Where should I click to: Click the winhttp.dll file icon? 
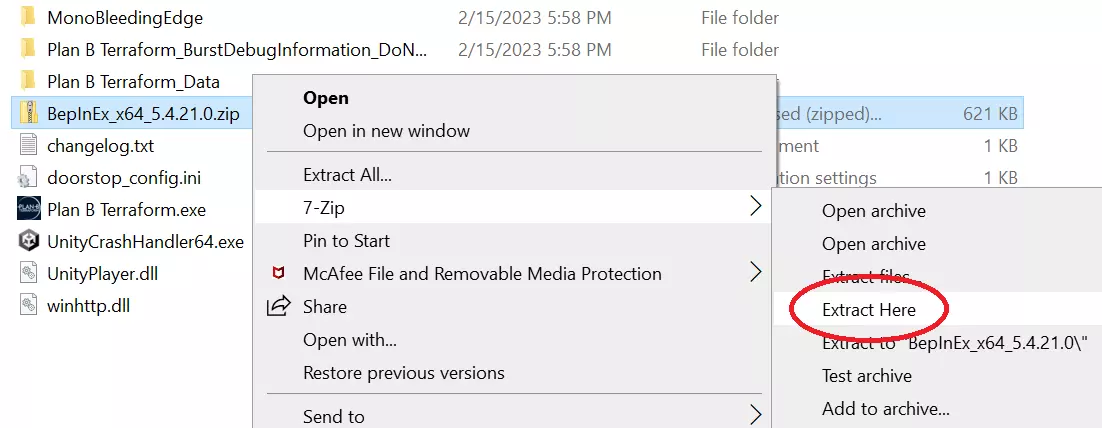[x=28, y=306]
